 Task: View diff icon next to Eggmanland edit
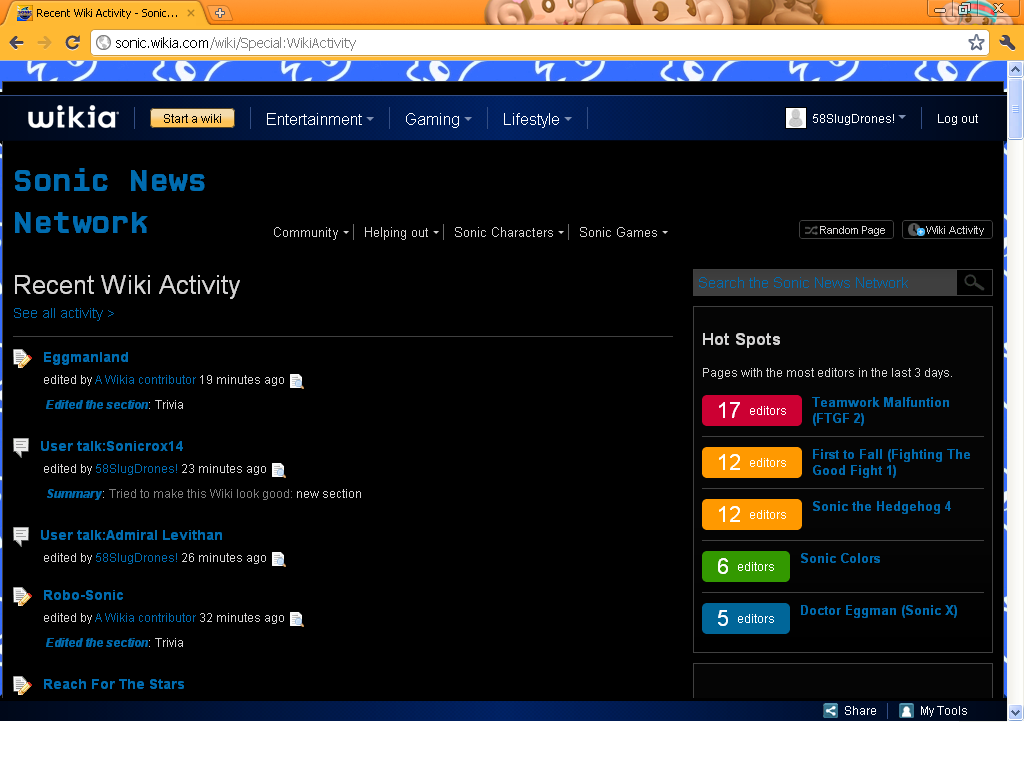pyautogui.click(x=297, y=381)
